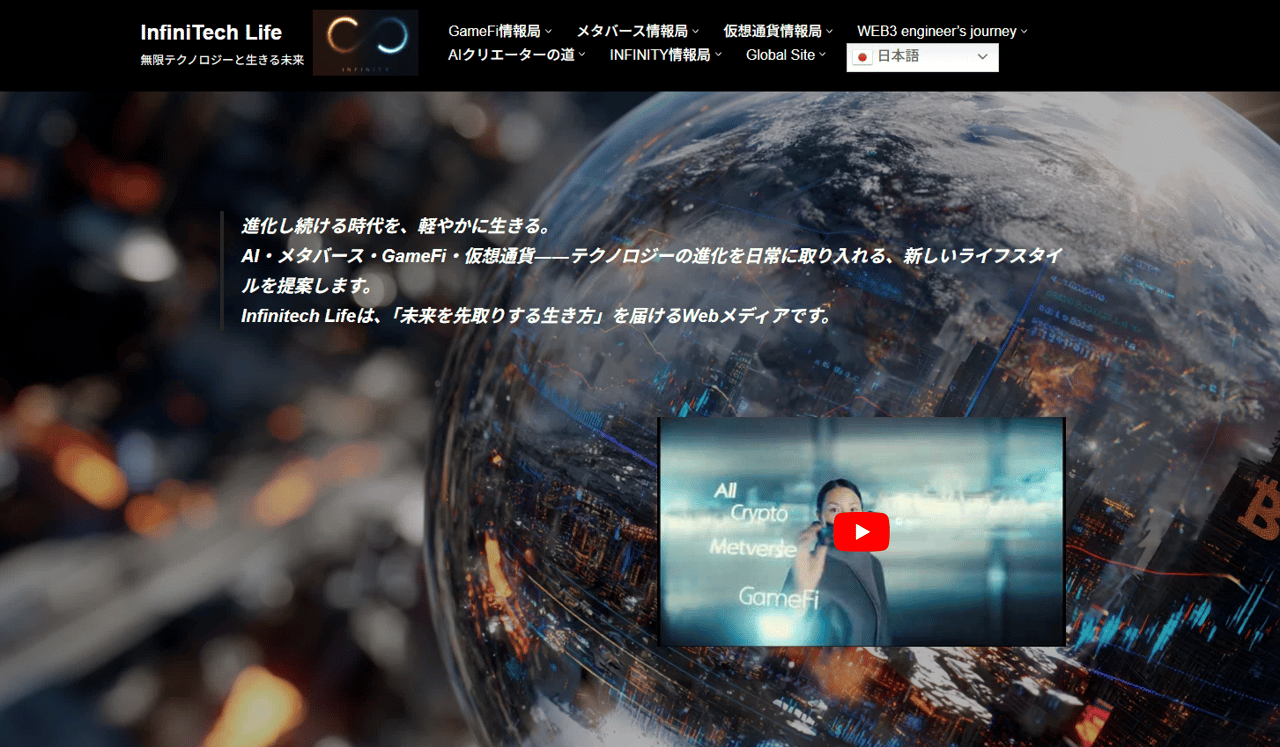Screen dimensions: 1280x747
Task: Click the Japan flag icon in the language selector
Action: pyautogui.click(x=861, y=57)
